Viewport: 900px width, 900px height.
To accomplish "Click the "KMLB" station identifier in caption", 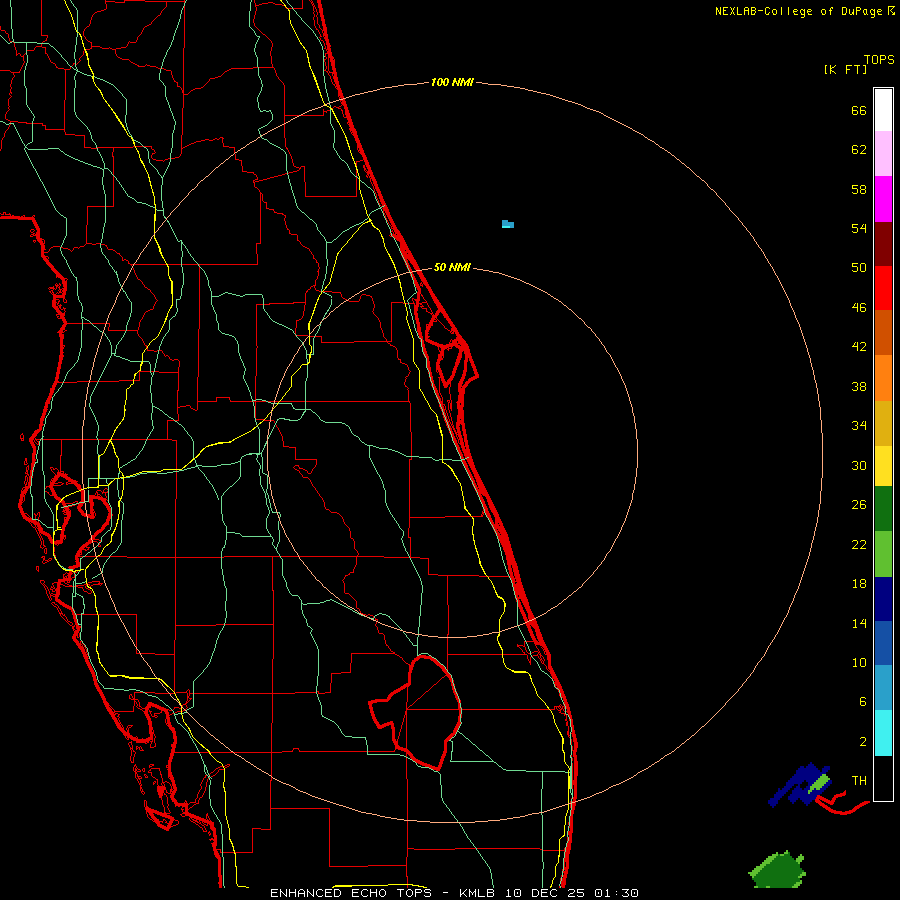I will (479, 893).
